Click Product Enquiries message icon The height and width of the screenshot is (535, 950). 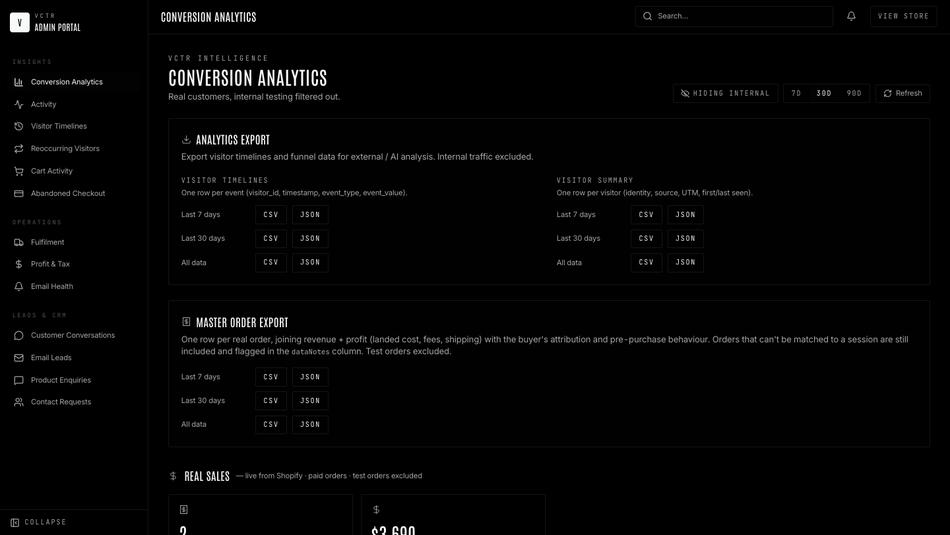pos(19,380)
